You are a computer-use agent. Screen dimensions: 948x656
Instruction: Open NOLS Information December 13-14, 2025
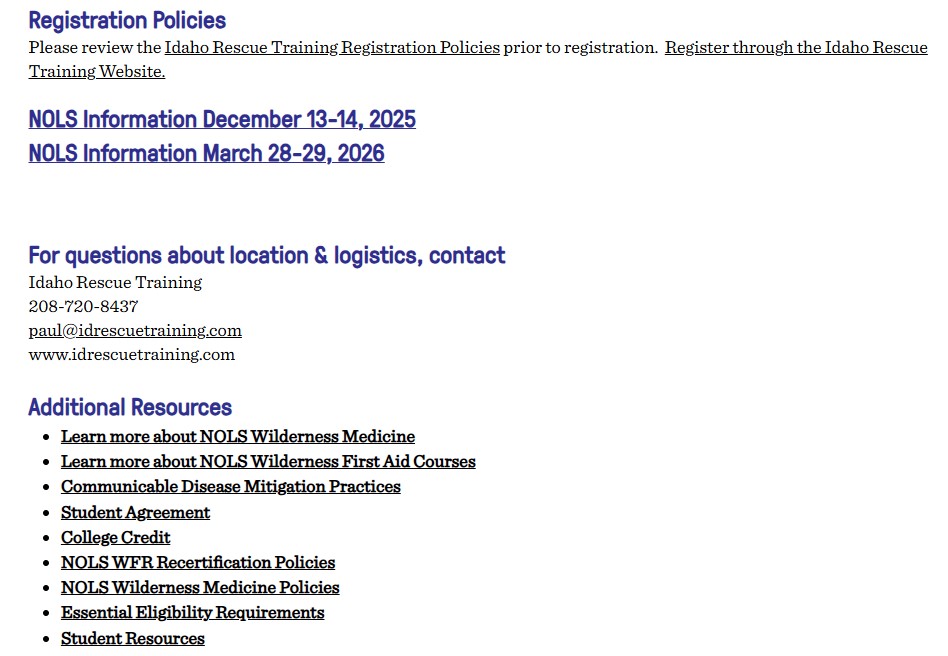(222, 120)
